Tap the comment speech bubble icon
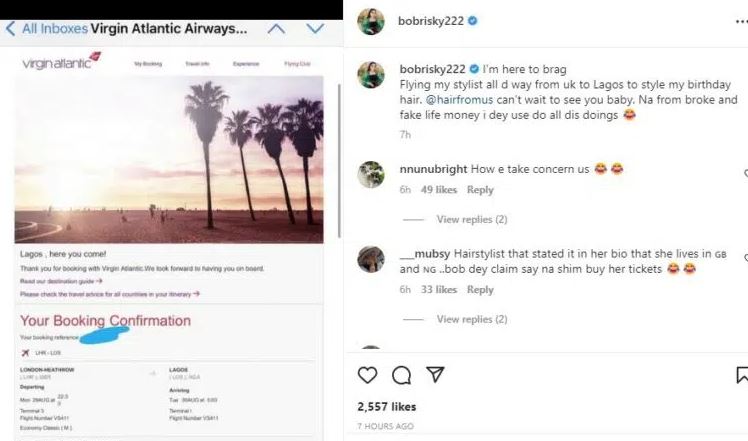 (401, 375)
